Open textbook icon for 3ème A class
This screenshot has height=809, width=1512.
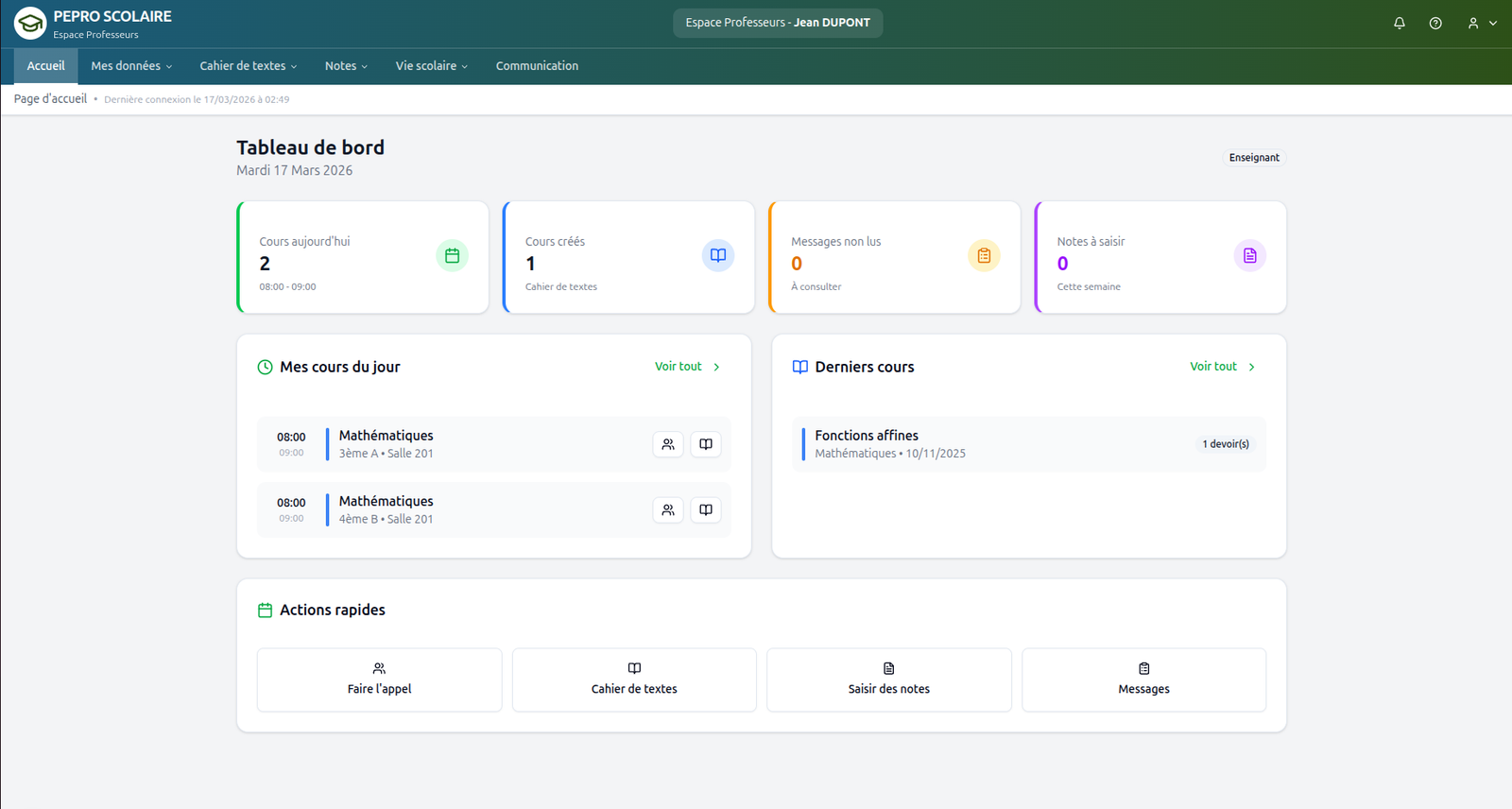[706, 444]
